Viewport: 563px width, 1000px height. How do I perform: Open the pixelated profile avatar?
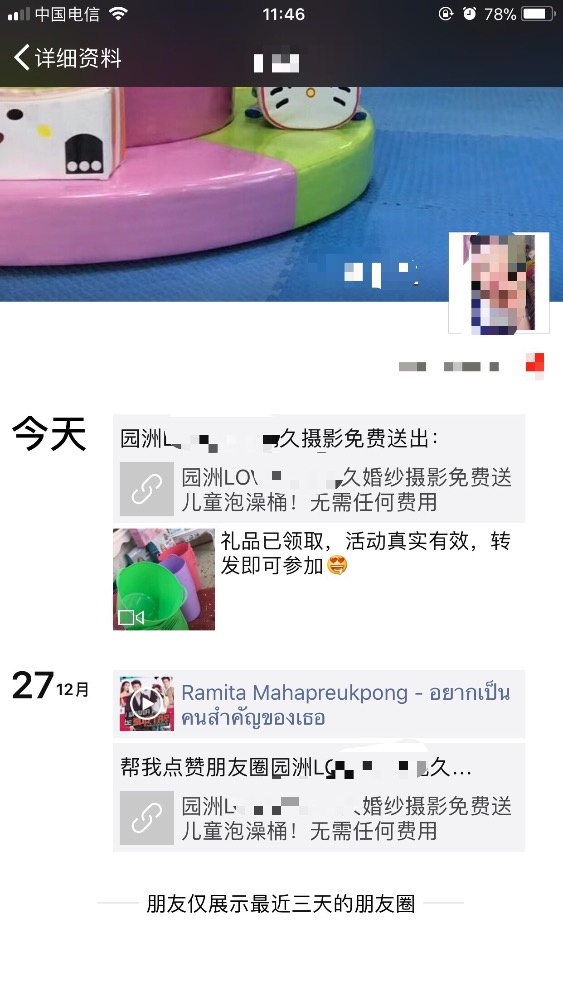[499, 283]
